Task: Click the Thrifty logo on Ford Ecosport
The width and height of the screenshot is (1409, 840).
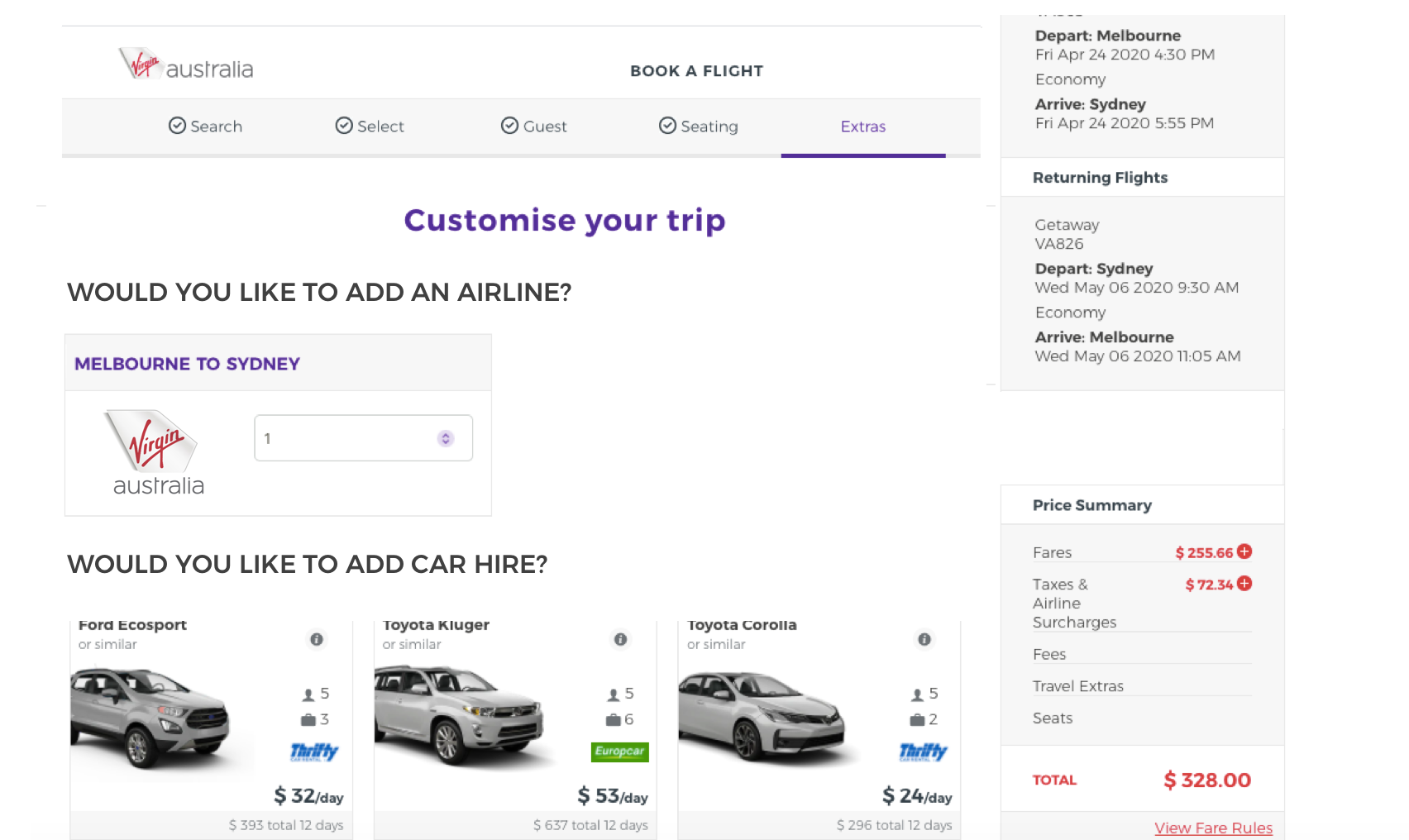Action: coord(314,752)
